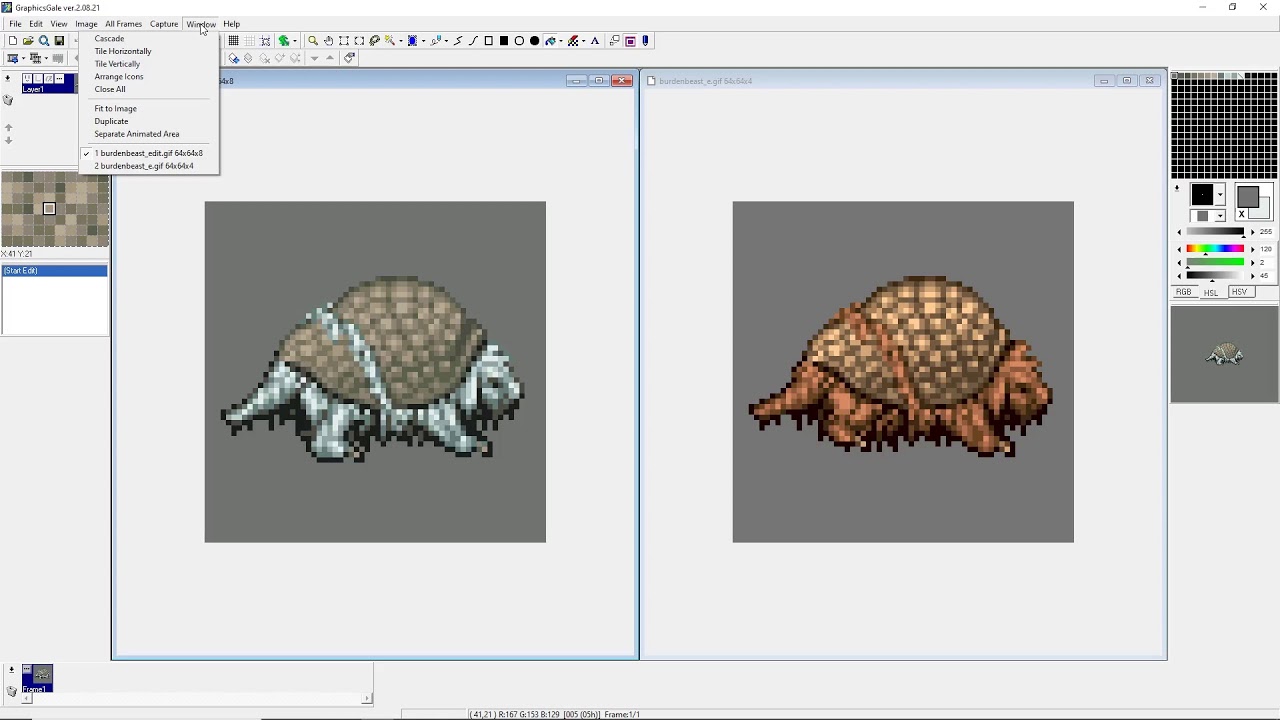Select the outlined ellipse tool
Screen dimensions: 1280x720
[519, 41]
